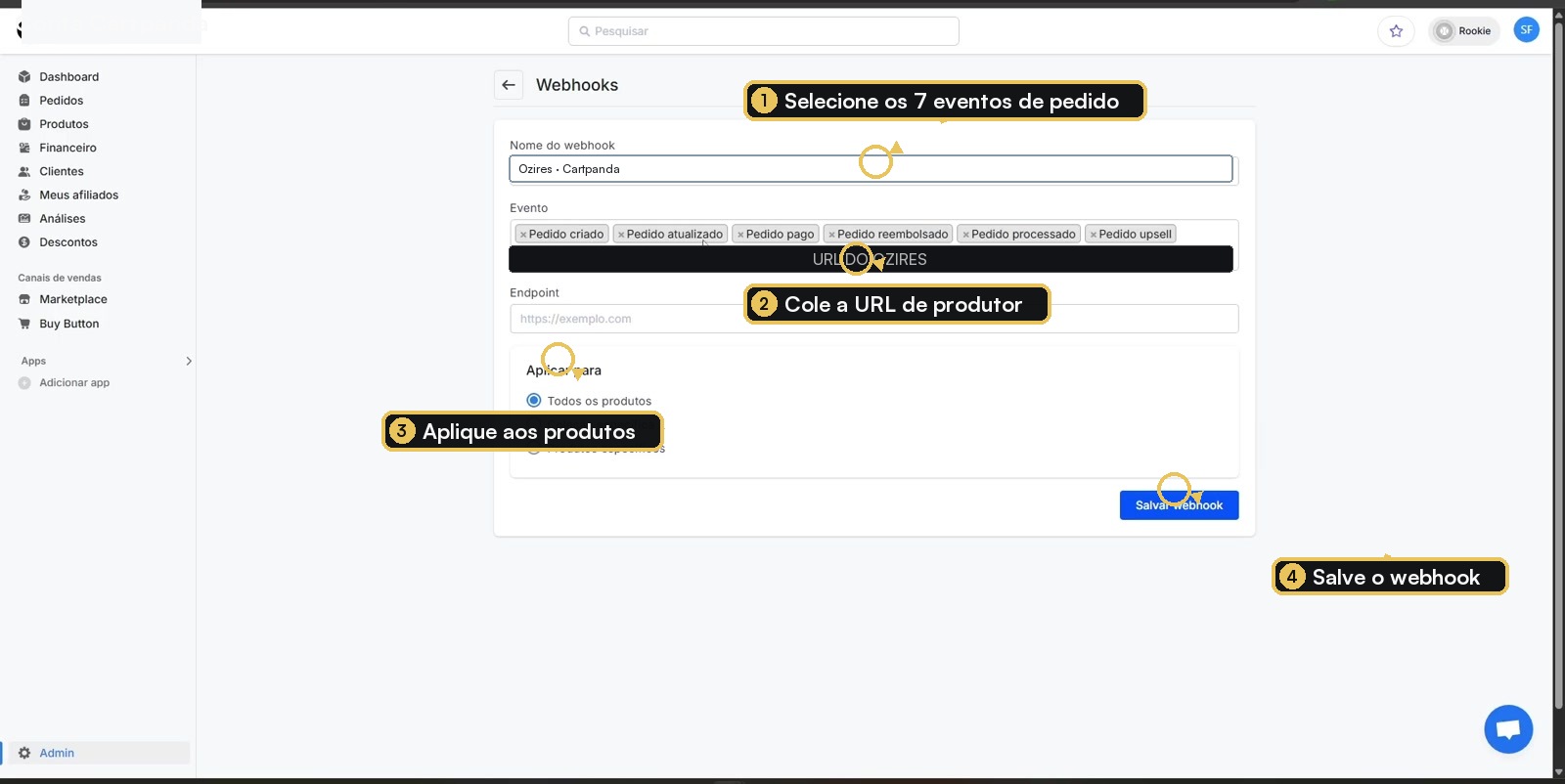Remove the Pedido reembolsado event tag

pyautogui.click(x=831, y=235)
